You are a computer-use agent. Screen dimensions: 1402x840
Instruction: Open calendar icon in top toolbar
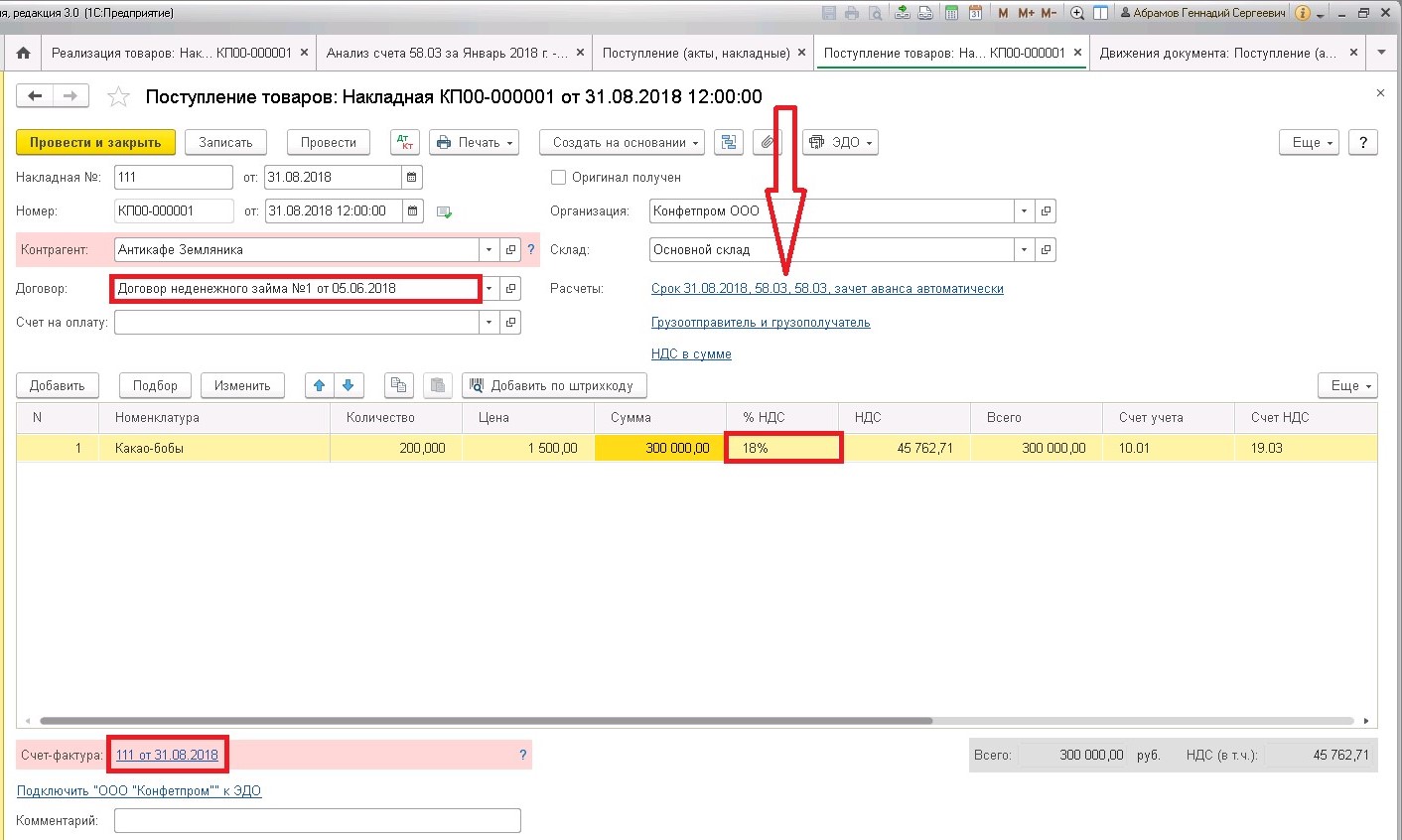coord(975,13)
